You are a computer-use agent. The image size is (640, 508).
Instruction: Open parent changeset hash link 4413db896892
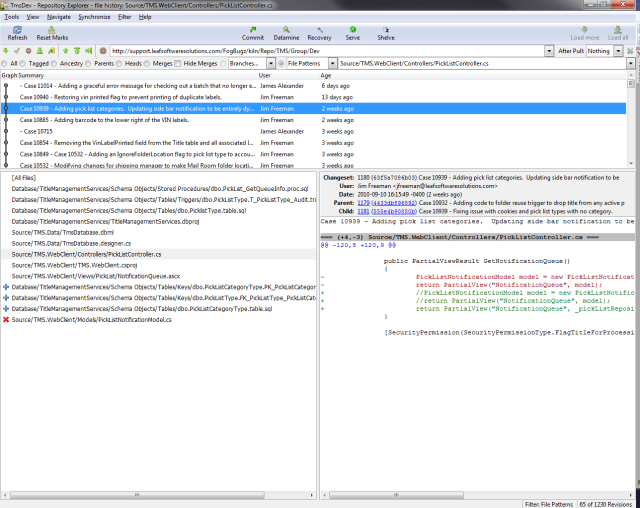coord(394,203)
